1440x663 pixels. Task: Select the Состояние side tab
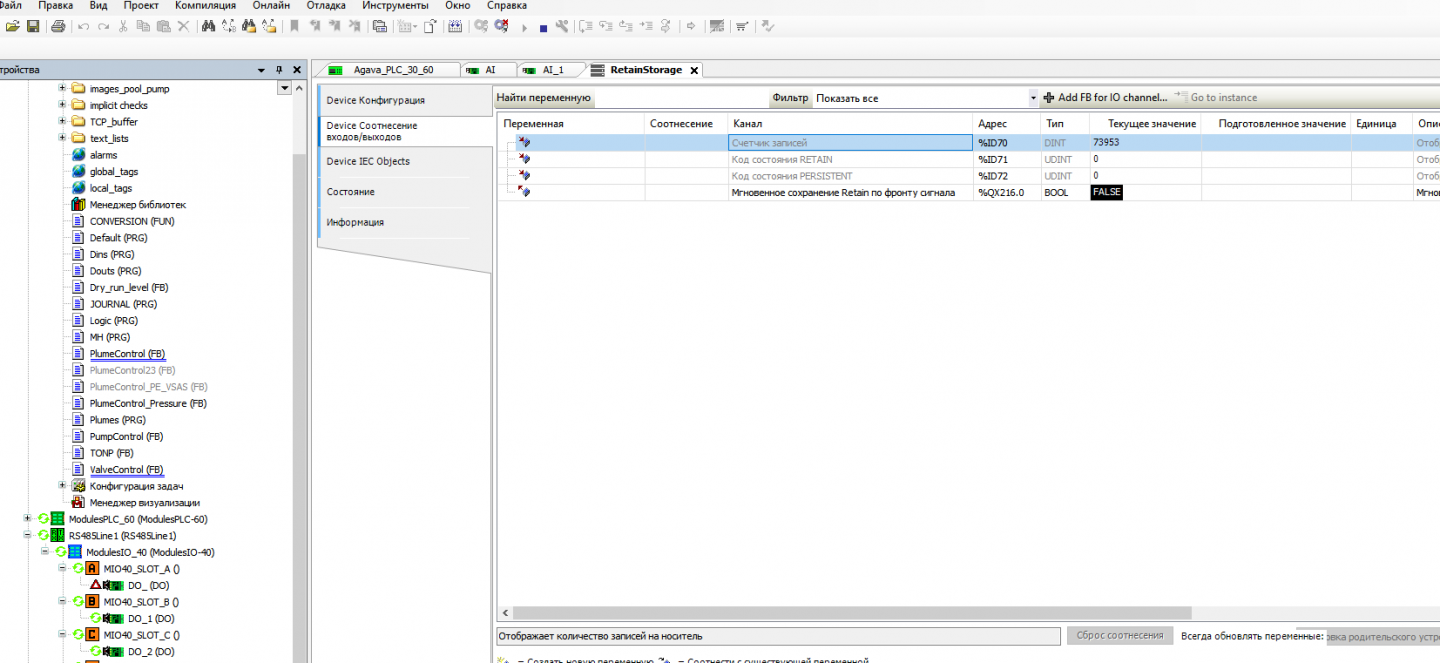tap(404, 191)
